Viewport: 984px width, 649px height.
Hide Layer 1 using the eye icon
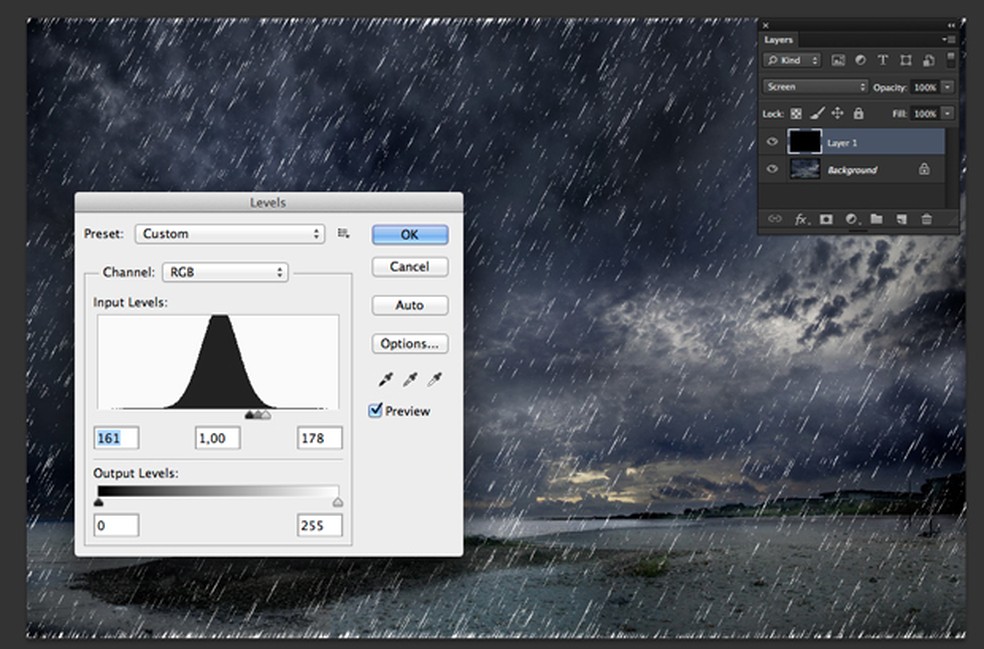[772, 143]
